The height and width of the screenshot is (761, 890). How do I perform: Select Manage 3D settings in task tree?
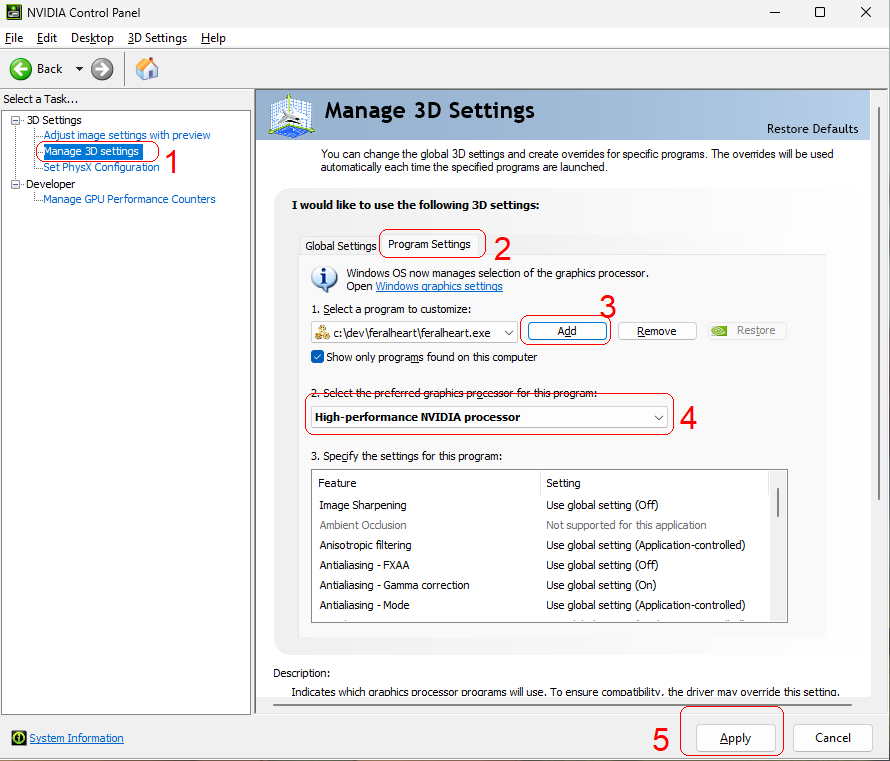click(x=91, y=151)
